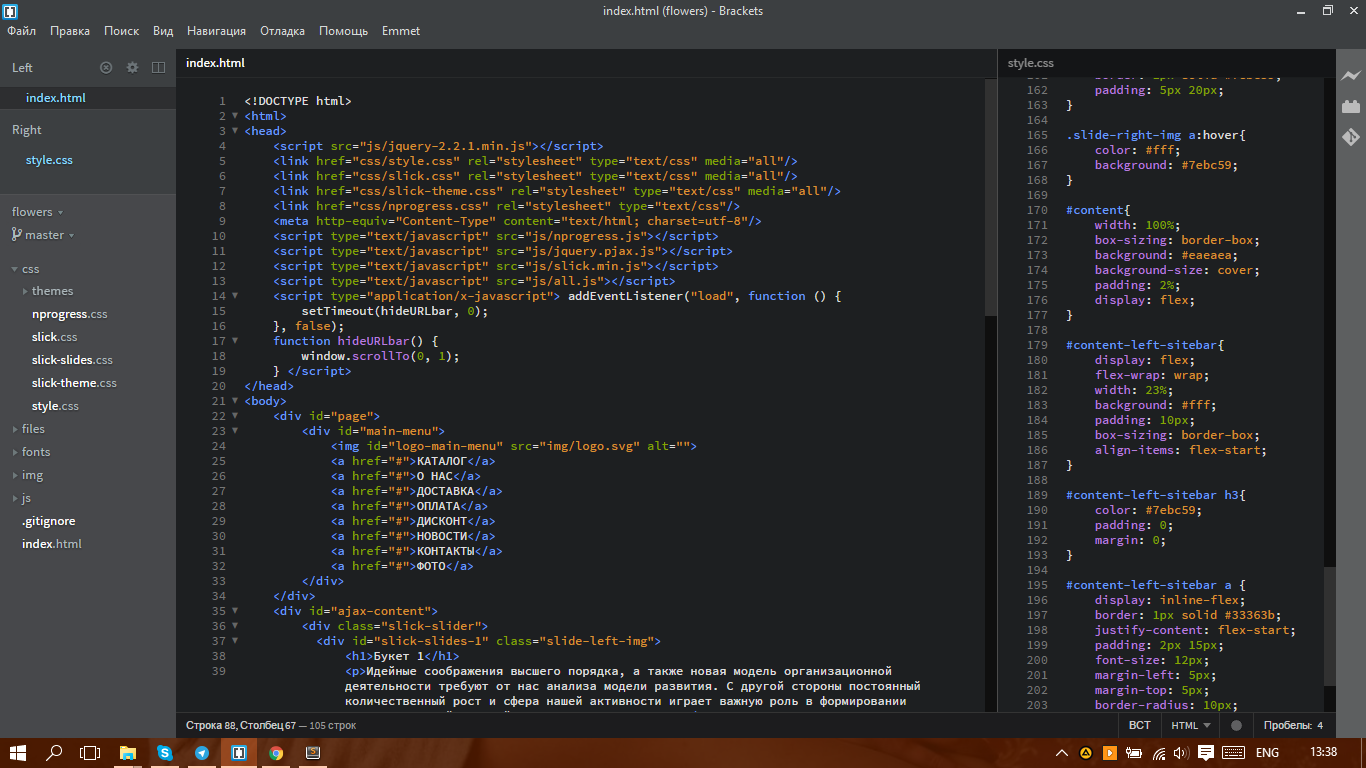The height and width of the screenshot is (768, 1366).
Task: Open the master branch dropdown
Action: [x=43, y=235]
